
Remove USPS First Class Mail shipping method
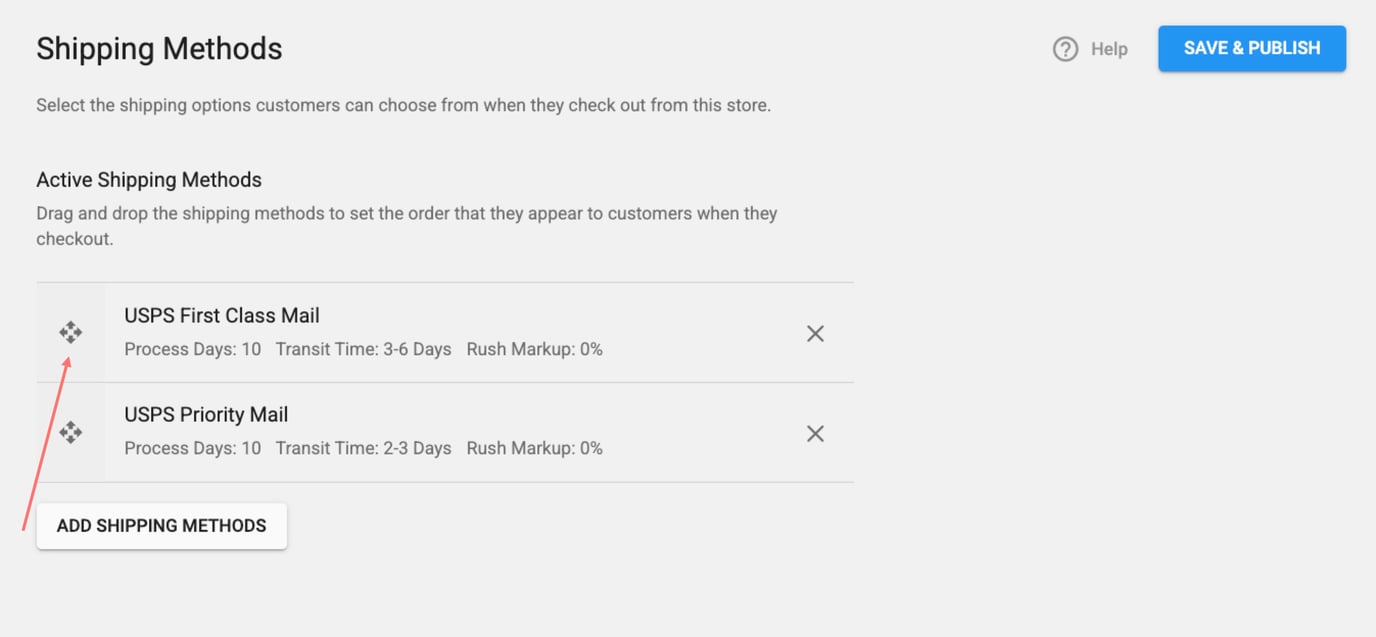[x=815, y=333]
